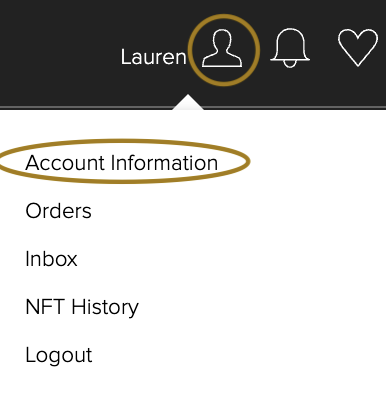Open the wishlist heart icon

(358, 48)
